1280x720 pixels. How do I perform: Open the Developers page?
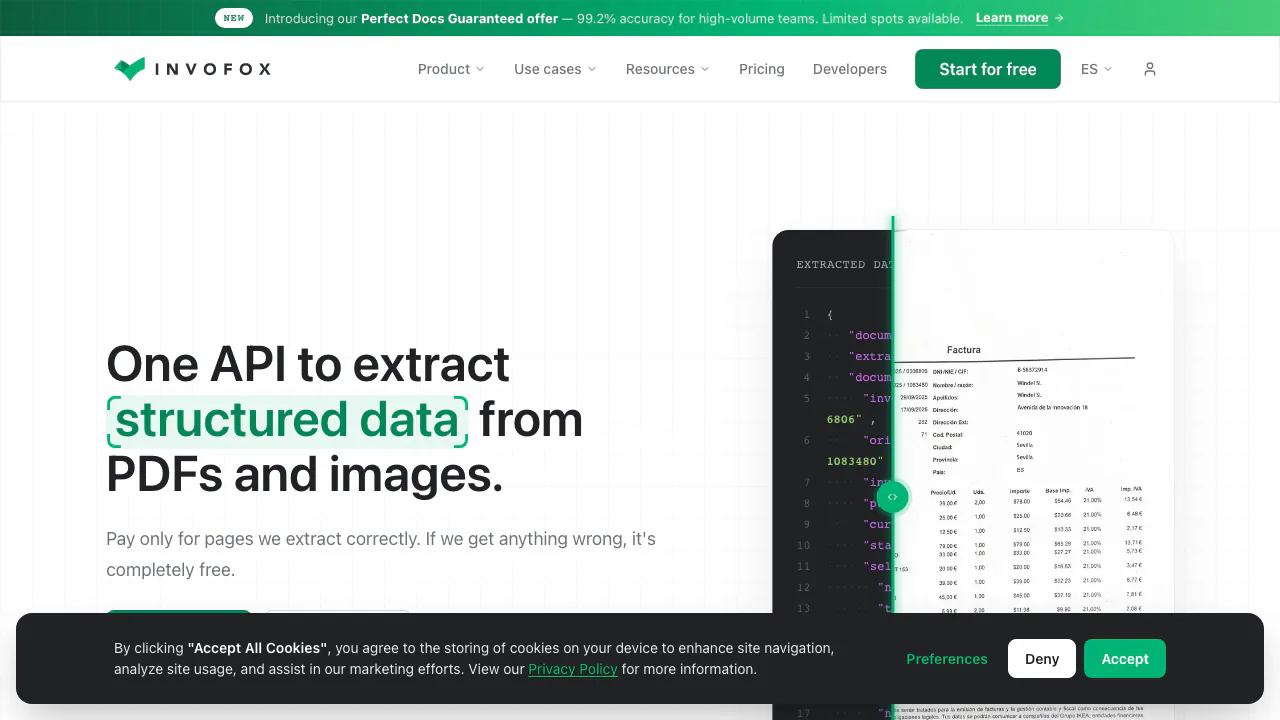click(x=850, y=69)
